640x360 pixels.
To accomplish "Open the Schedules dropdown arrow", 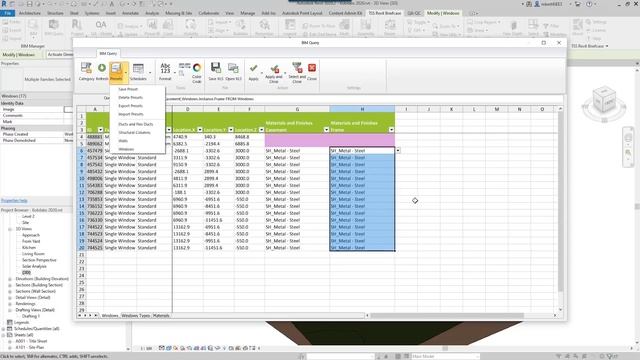I will coord(150,73).
